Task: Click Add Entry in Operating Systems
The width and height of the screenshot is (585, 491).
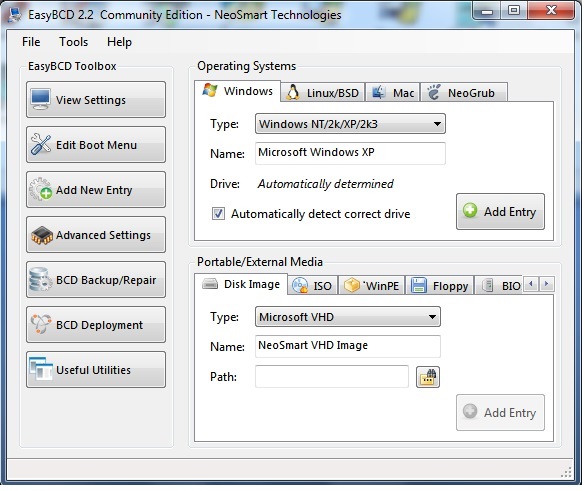Action: (500, 212)
